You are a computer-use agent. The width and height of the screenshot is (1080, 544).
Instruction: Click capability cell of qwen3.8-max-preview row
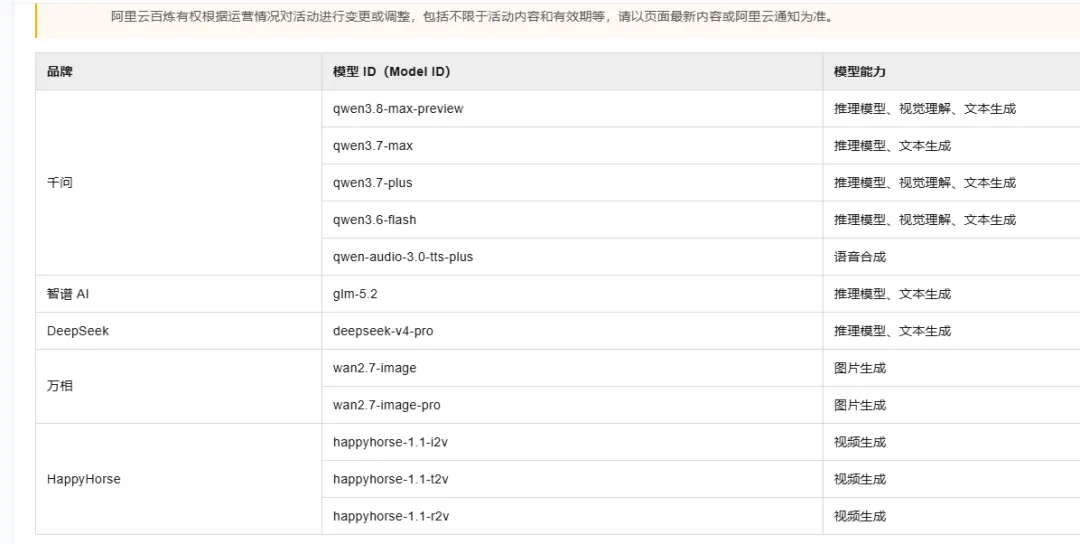pyautogui.click(x=951, y=109)
